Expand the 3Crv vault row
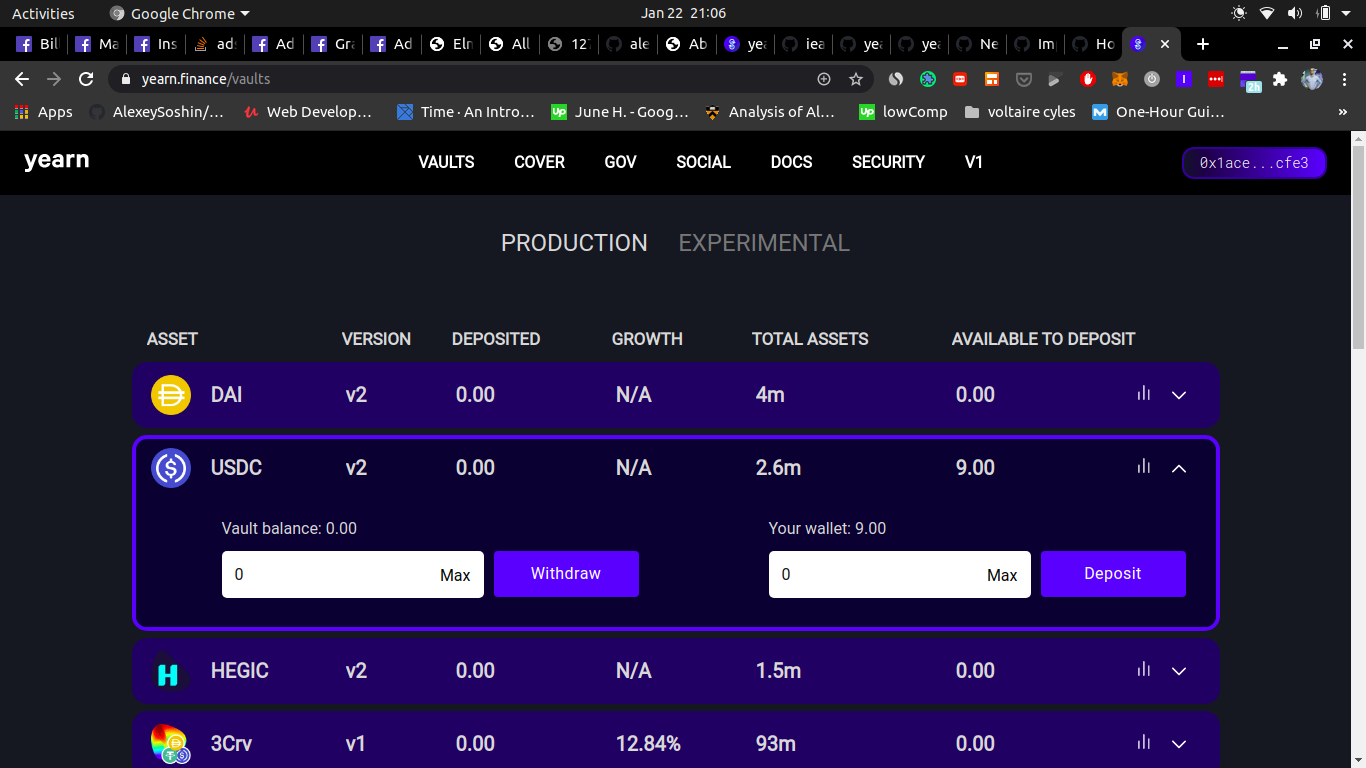 coord(1179,744)
